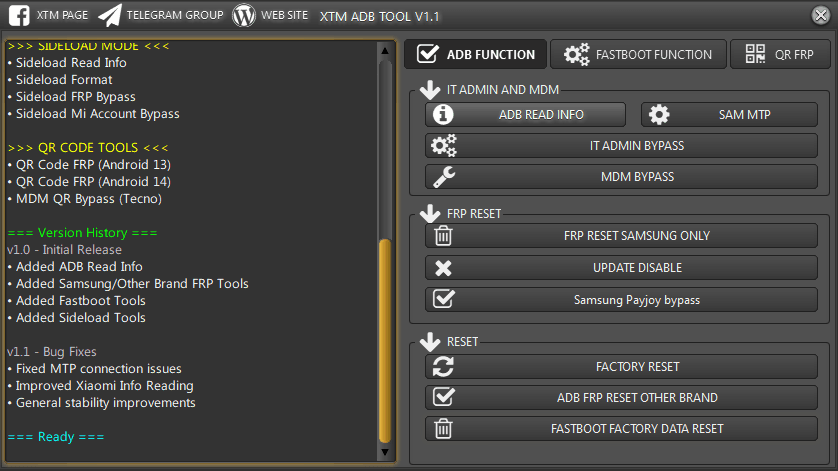
Task: Click the Telegram paper plane icon
Action: coord(110,15)
